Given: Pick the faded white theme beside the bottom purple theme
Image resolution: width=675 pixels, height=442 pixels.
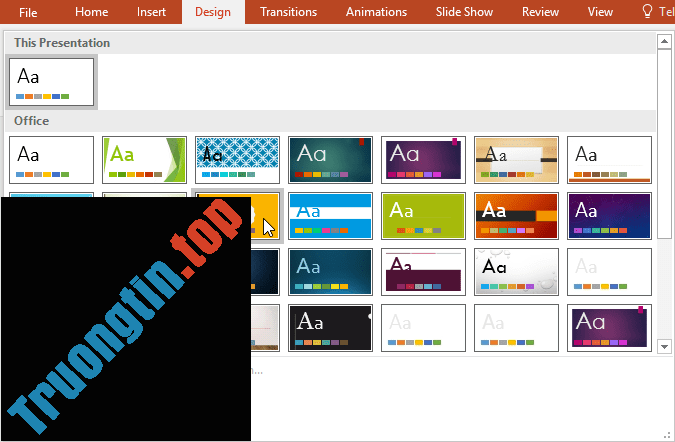Looking at the screenshot, I should [x=516, y=328].
